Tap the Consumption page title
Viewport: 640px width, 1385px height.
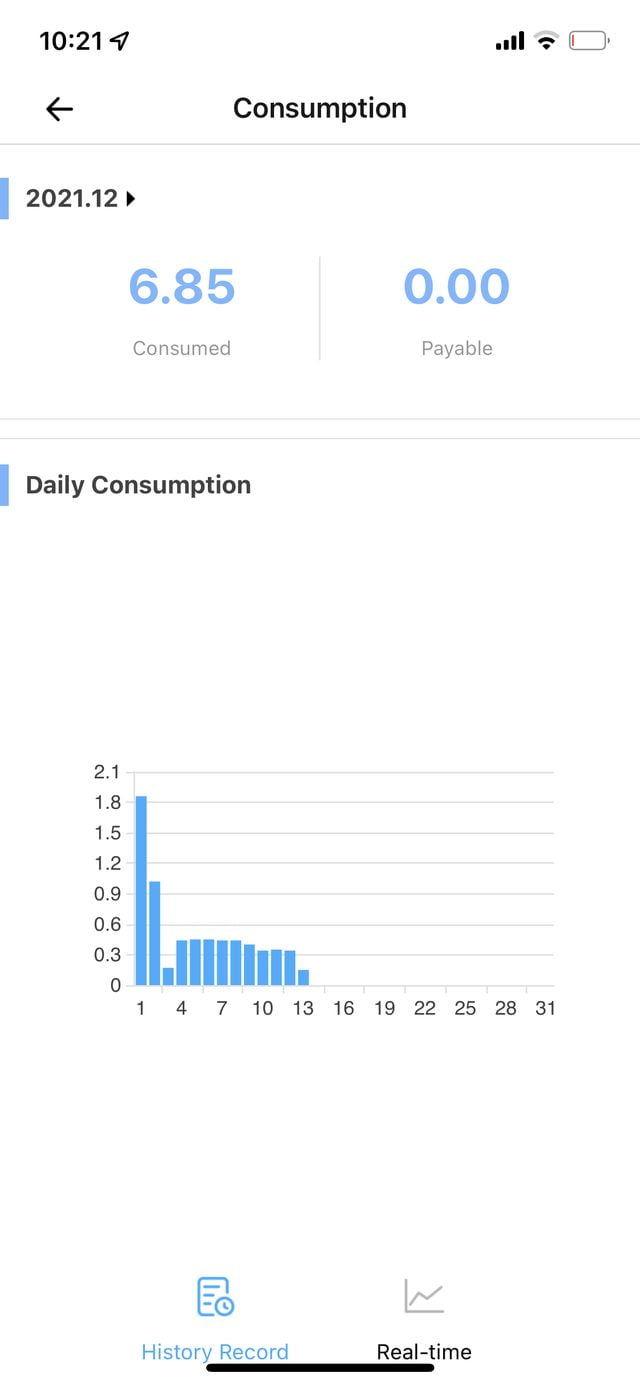click(320, 109)
